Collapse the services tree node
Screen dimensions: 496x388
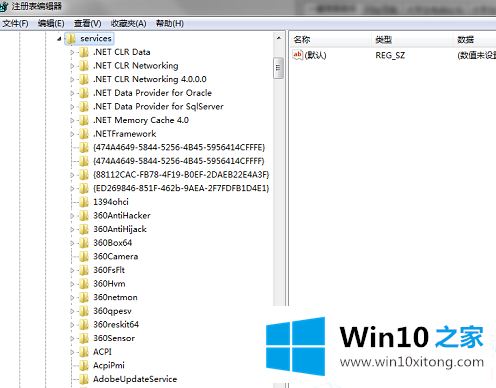click(59, 39)
